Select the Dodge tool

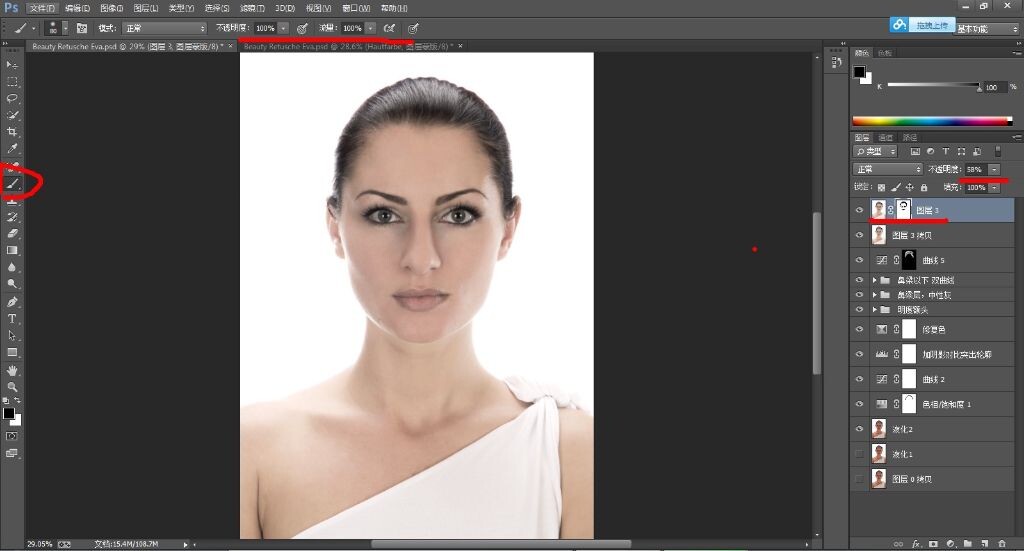coord(12,284)
